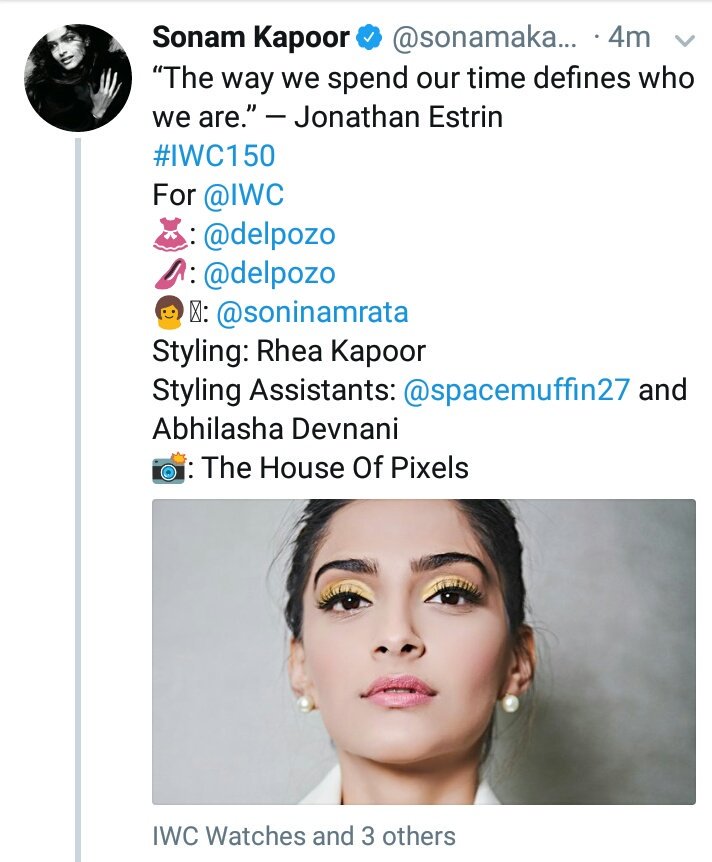Click the blue verified badge
Viewport: 712px width, 862px height.
(370, 39)
